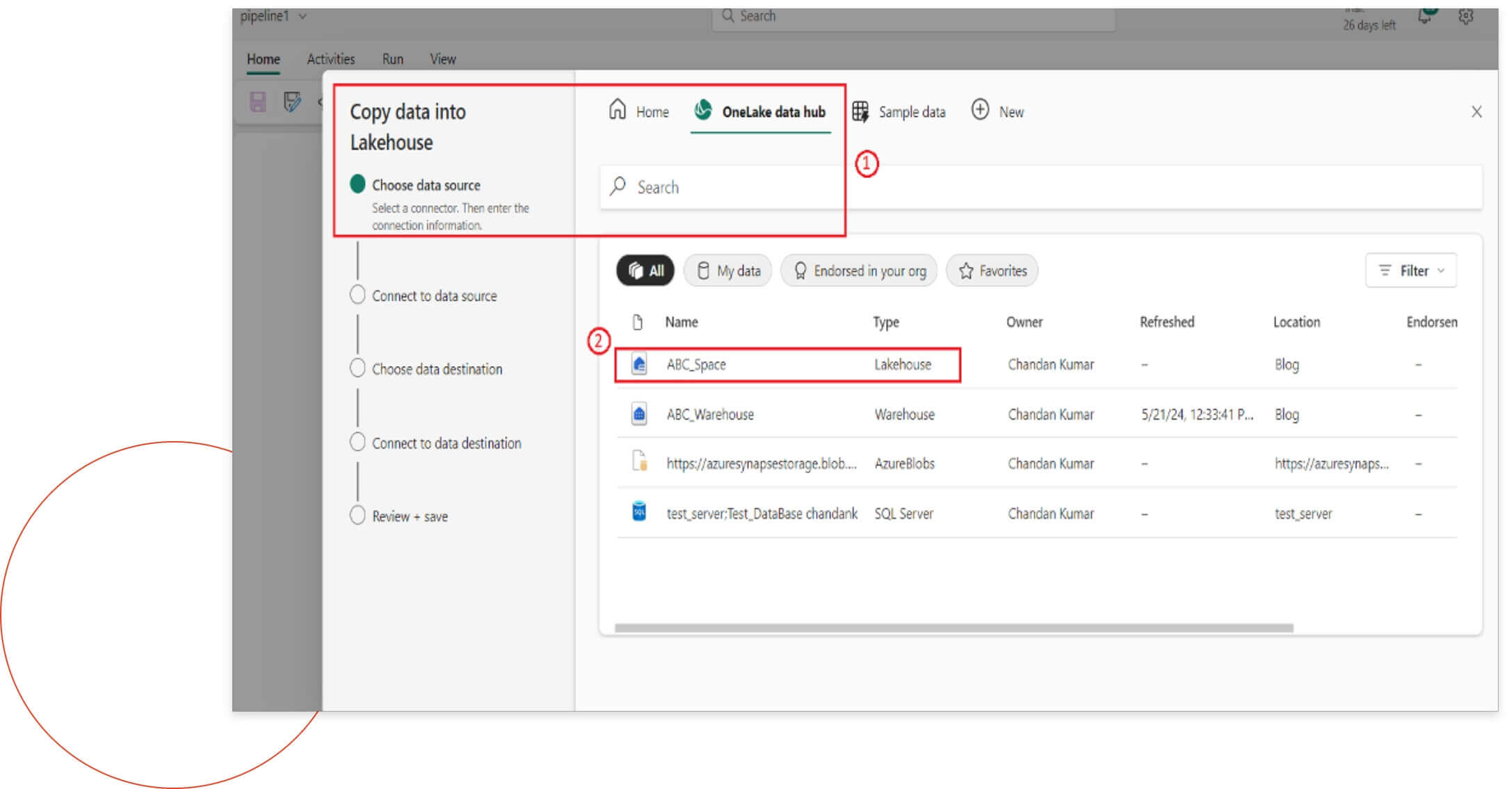This screenshot has width=1512, height=789.
Task: Select the Choose data destination step
Action: 426,369
